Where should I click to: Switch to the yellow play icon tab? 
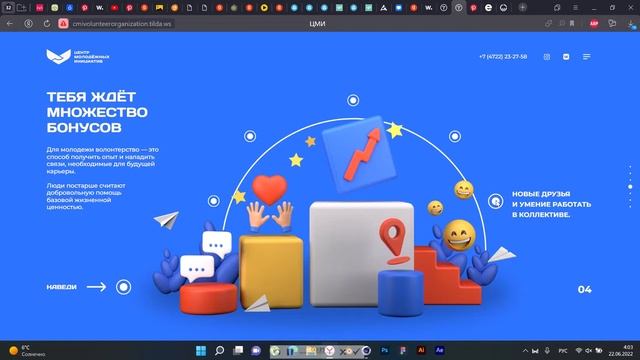264,7
